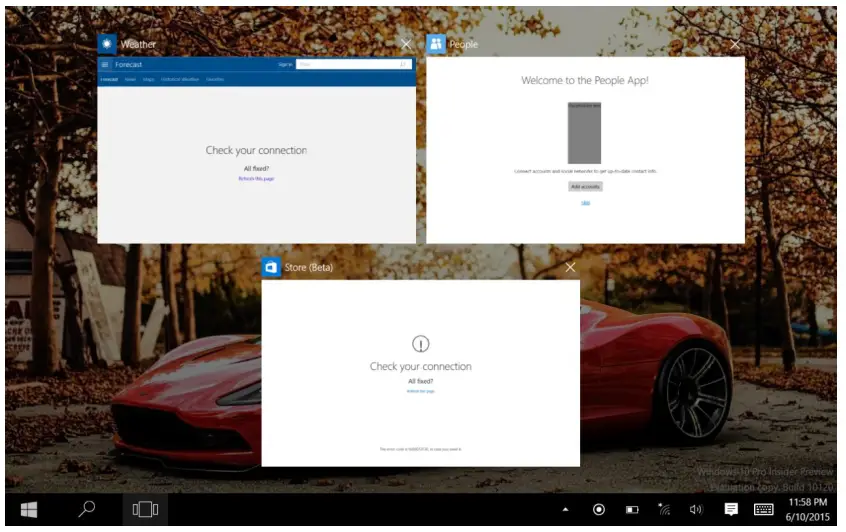Click Refresh this page link in Weather
Screen dimensions: 846x532
(x=256, y=178)
